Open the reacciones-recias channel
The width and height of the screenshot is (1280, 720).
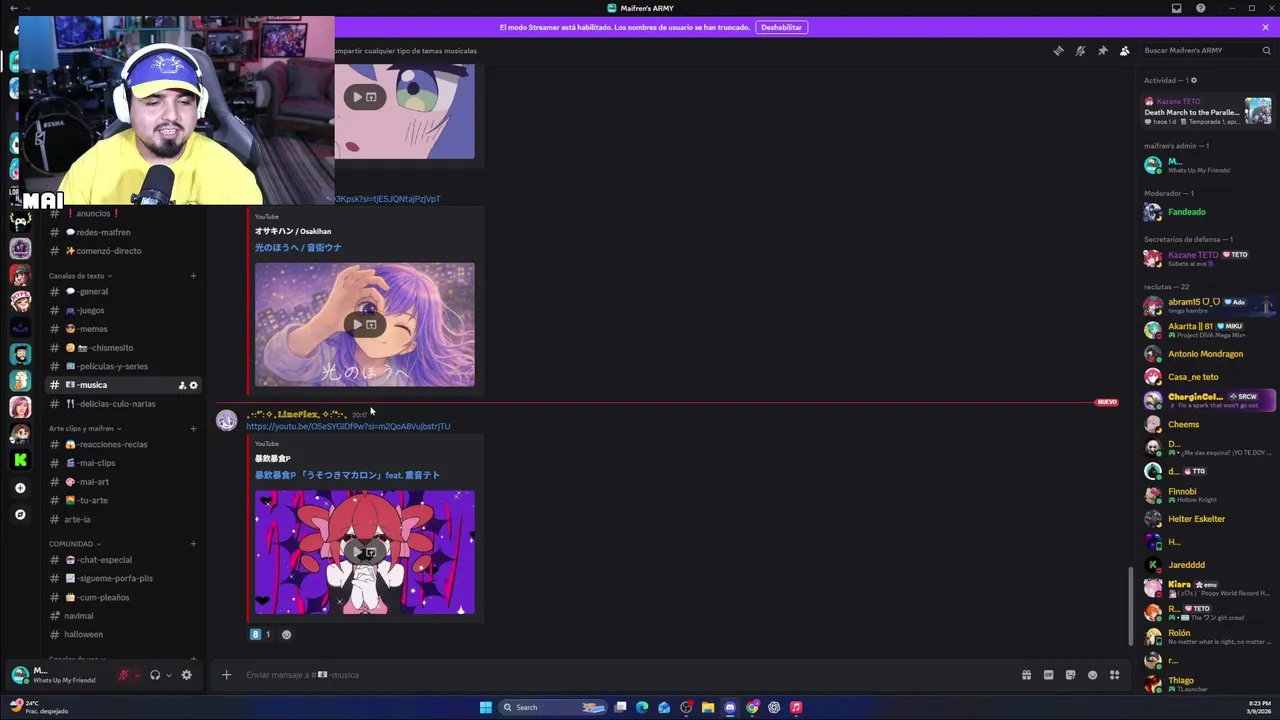click(125, 444)
